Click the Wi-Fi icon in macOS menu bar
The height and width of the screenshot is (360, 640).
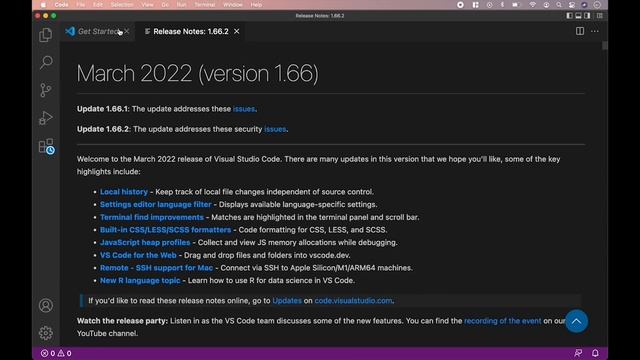[x=532, y=5]
